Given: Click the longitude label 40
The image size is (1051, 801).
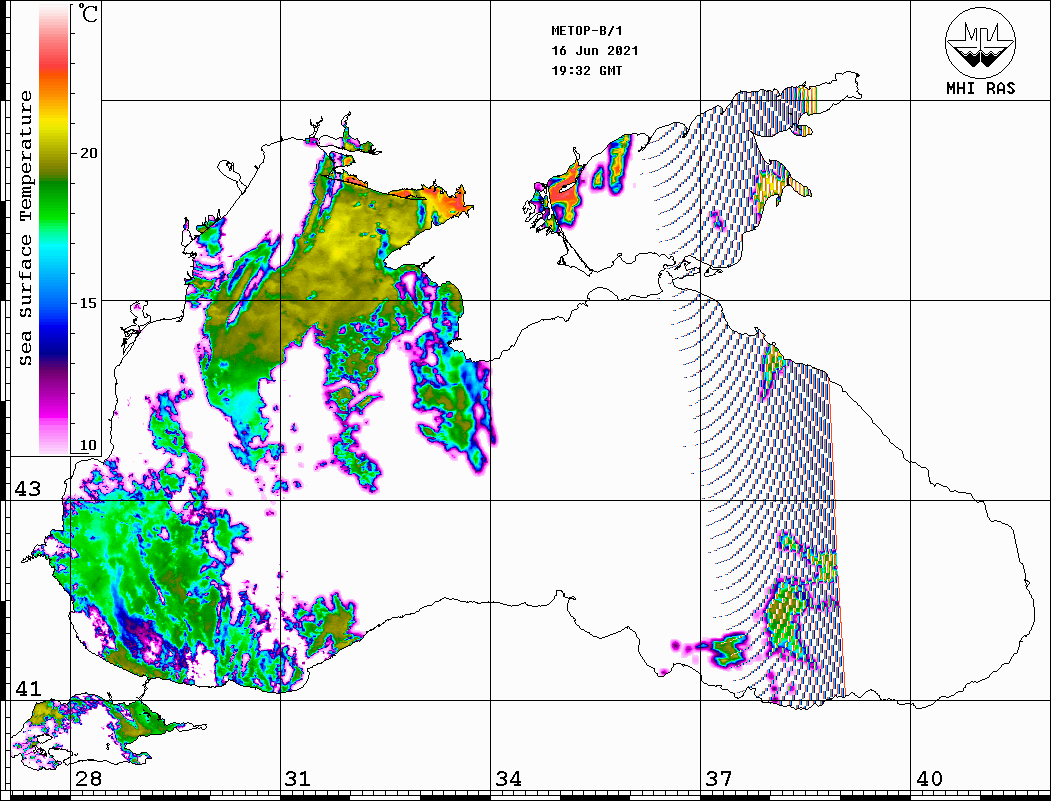Looking at the screenshot, I should coord(929,779).
